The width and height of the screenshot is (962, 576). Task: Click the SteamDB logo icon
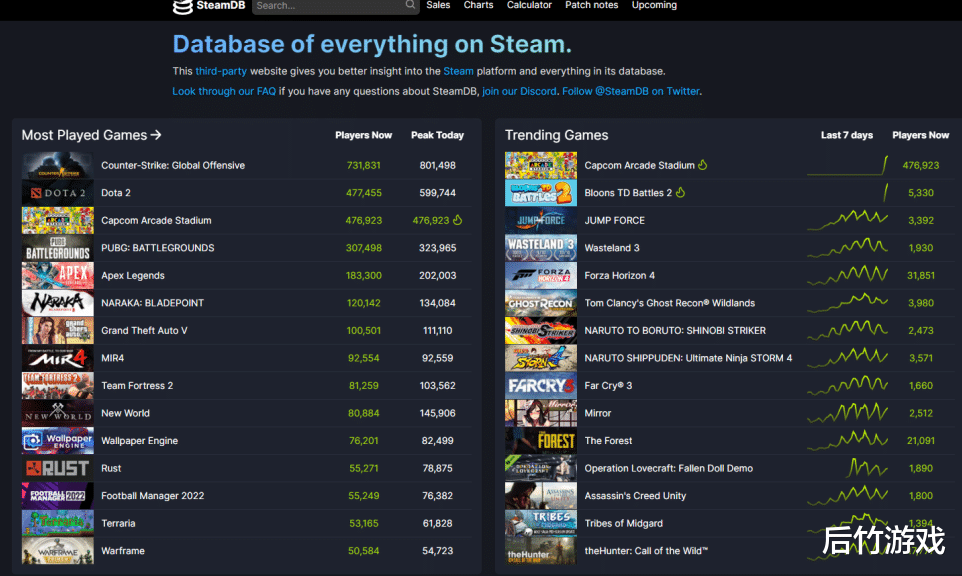(x=182, y=7)
